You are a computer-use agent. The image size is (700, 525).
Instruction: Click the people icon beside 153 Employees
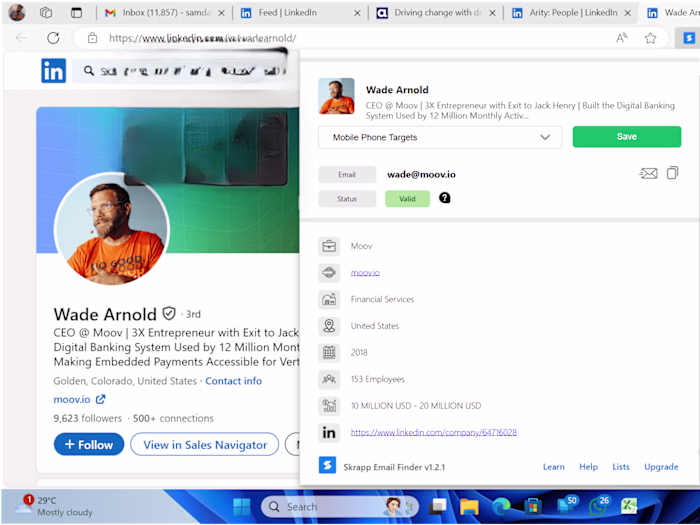point(329,379)
